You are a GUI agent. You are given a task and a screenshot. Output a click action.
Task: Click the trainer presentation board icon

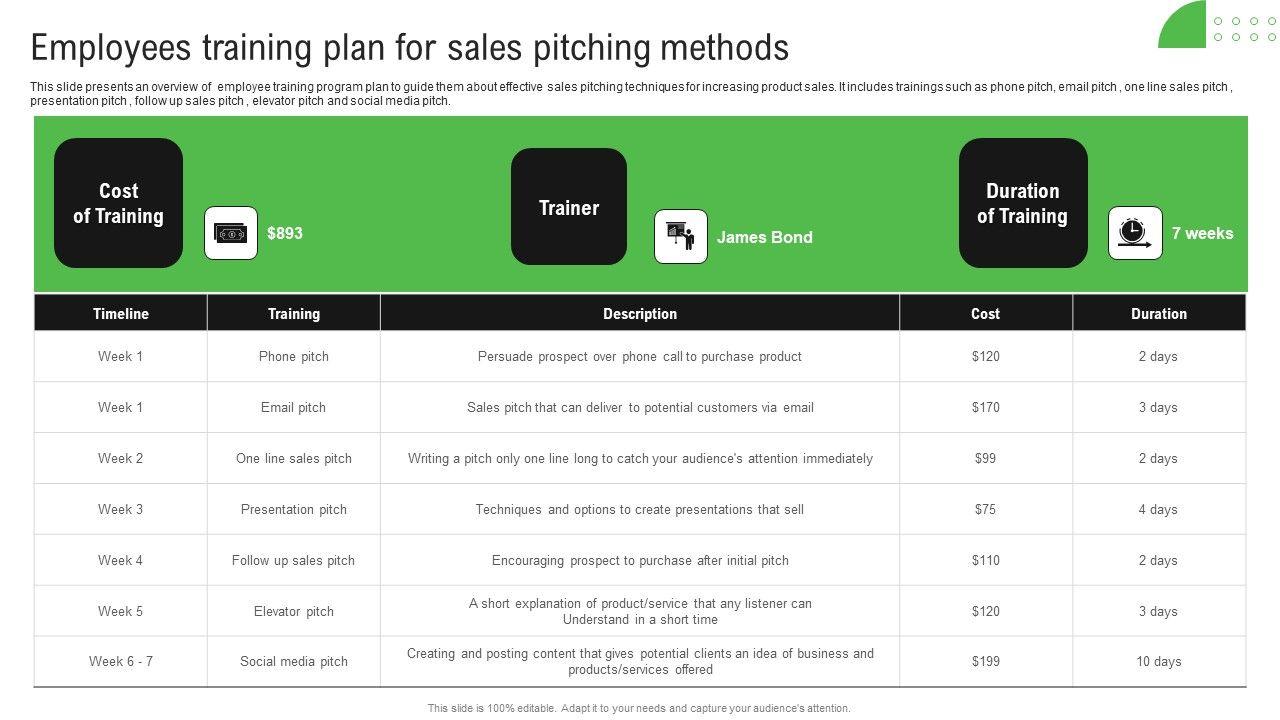coord(681,237)
